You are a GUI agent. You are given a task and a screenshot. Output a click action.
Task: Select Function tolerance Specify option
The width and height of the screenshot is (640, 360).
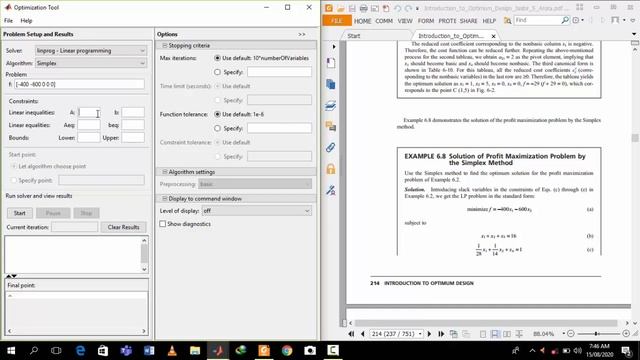(218, 128)
